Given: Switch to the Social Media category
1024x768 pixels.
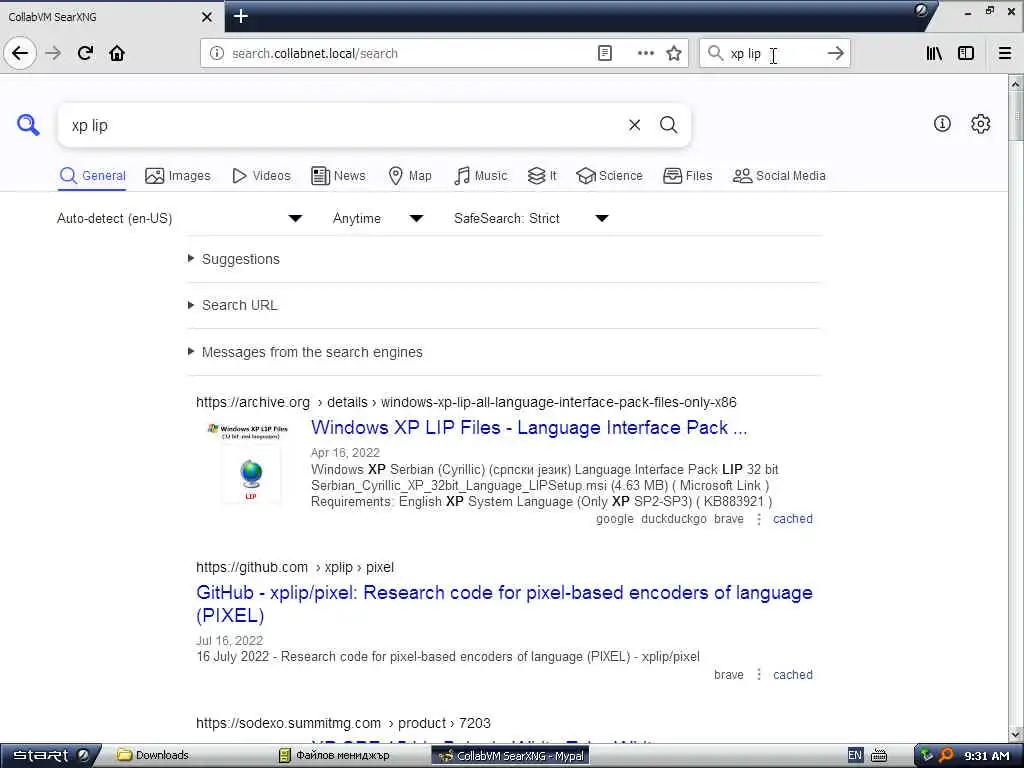Looking at the screenshot, I should [x=779, y=176].
